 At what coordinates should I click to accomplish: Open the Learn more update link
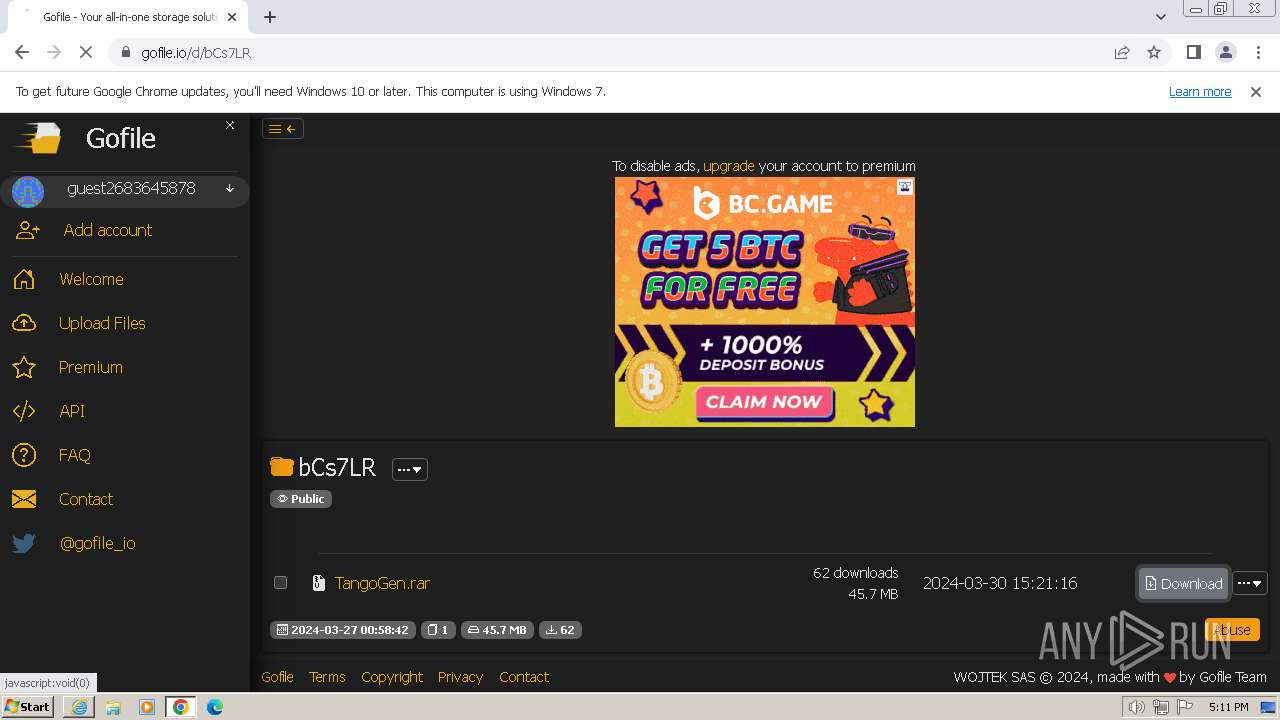pyautogui.click(x=1200, y=92)
